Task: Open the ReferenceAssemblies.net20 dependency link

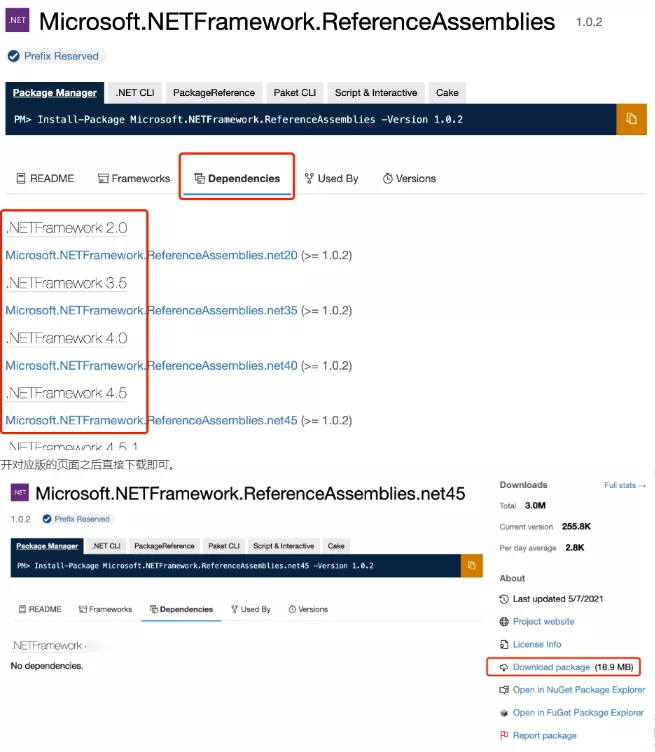Action: tap(152, 255)
